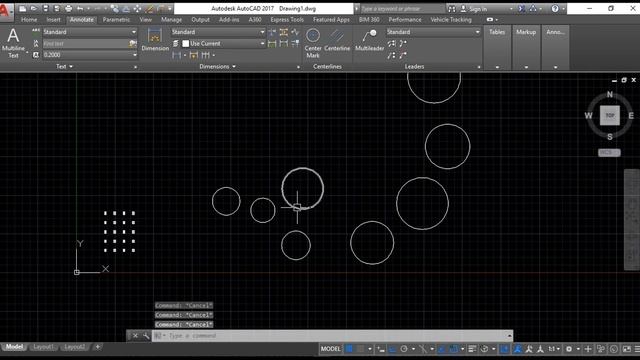Viewport: 640px width, 360px height.
Task: Click the WCS button under ViewCube
Action: [609, 152]
